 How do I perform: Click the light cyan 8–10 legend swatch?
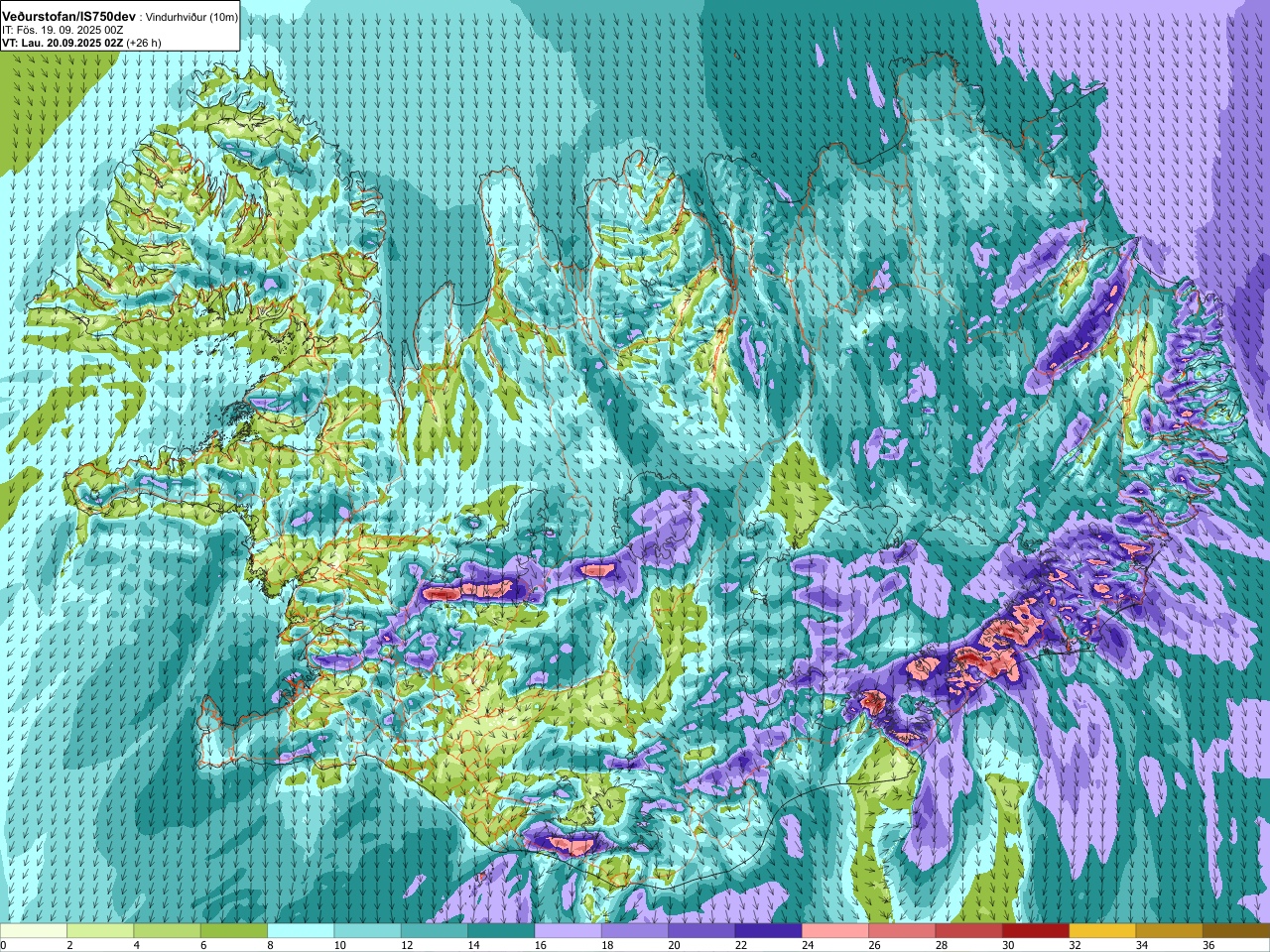[x=301, y=931]
